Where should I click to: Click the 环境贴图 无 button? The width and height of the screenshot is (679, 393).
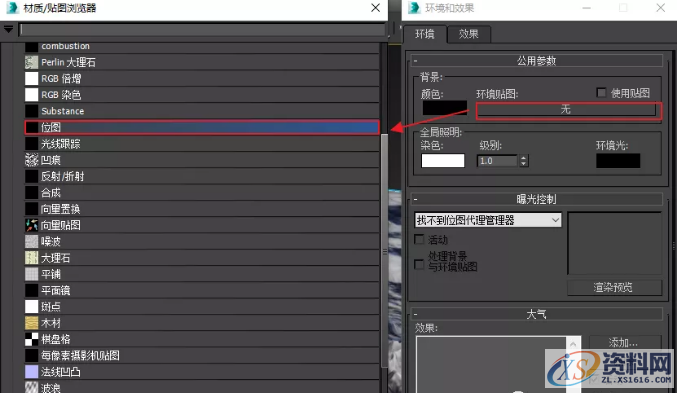click(566, 110)
